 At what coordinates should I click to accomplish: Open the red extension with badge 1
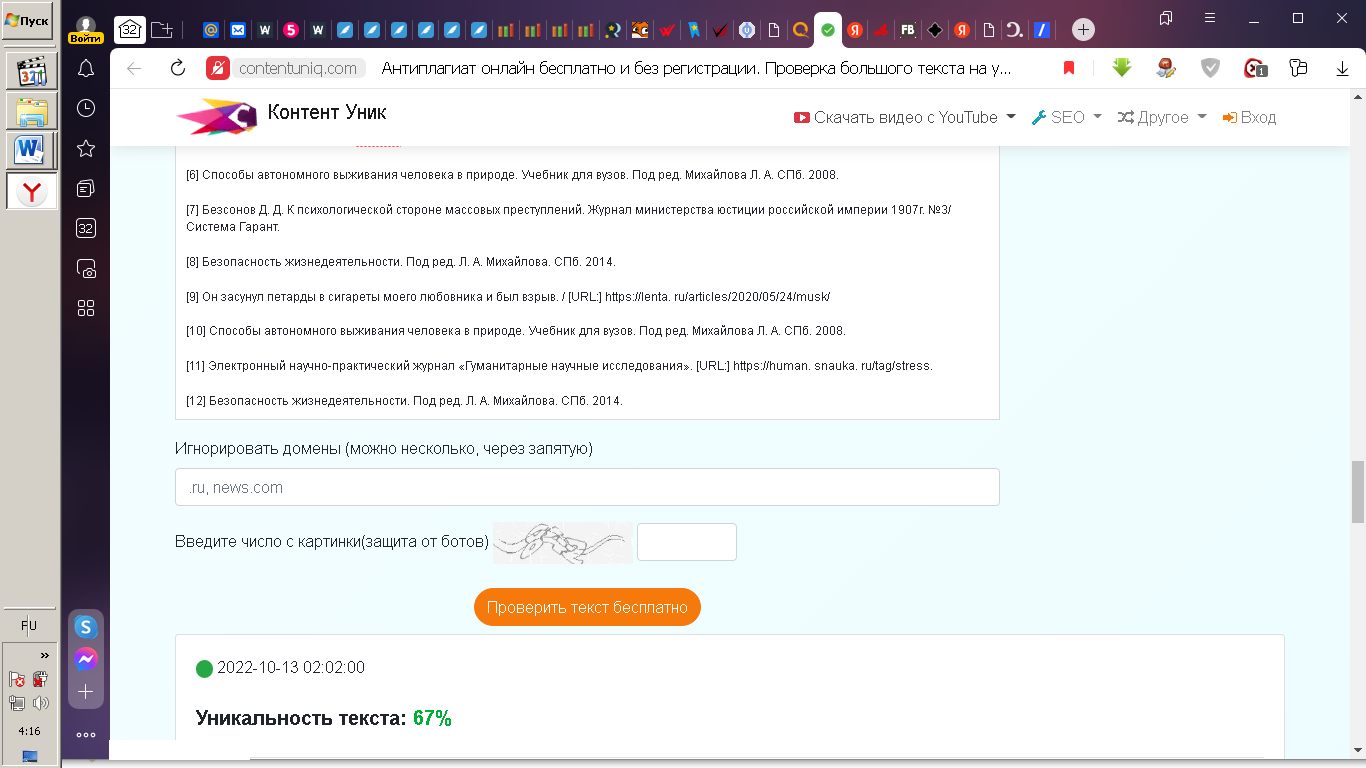(1255, 68)
